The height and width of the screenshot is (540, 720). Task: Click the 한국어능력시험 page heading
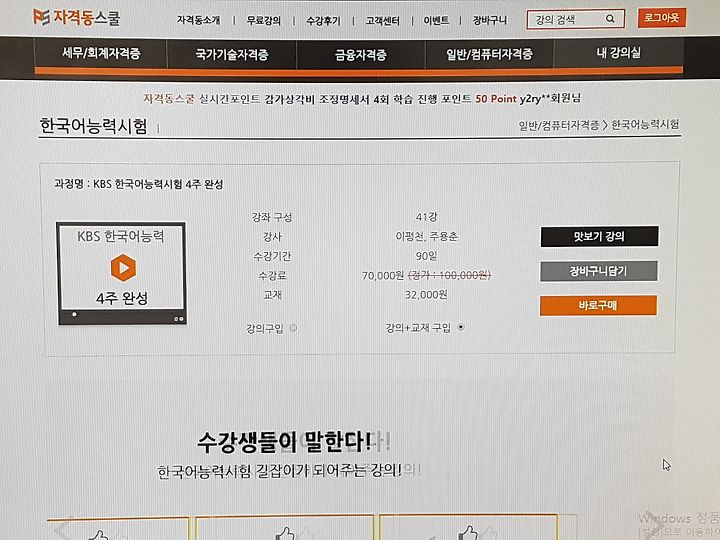(93, 126)
